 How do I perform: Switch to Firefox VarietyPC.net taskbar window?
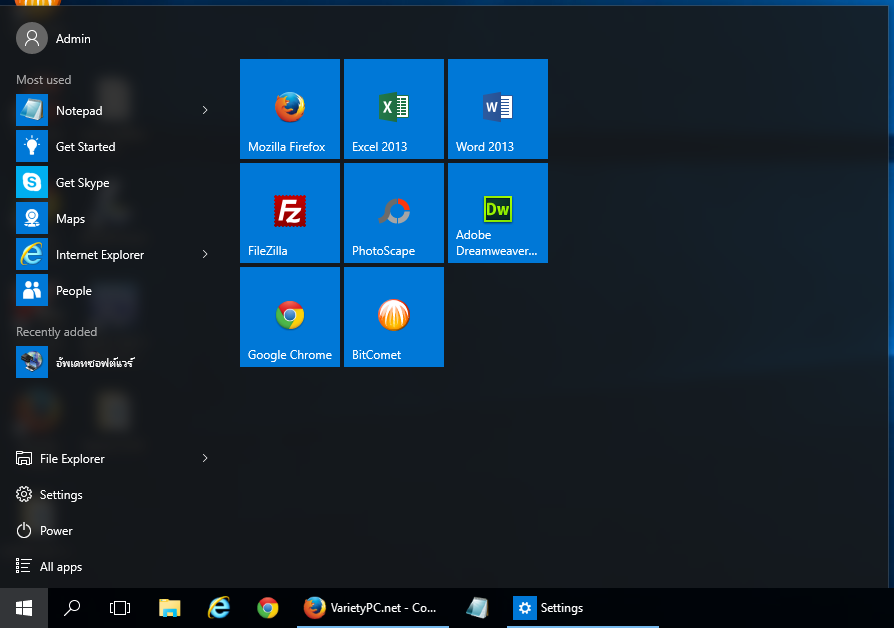373,608
